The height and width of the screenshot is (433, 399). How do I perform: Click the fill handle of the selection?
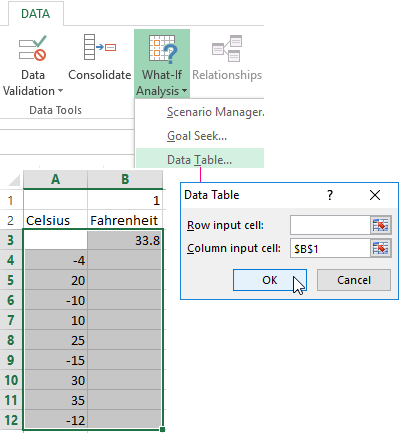[163, 430]
